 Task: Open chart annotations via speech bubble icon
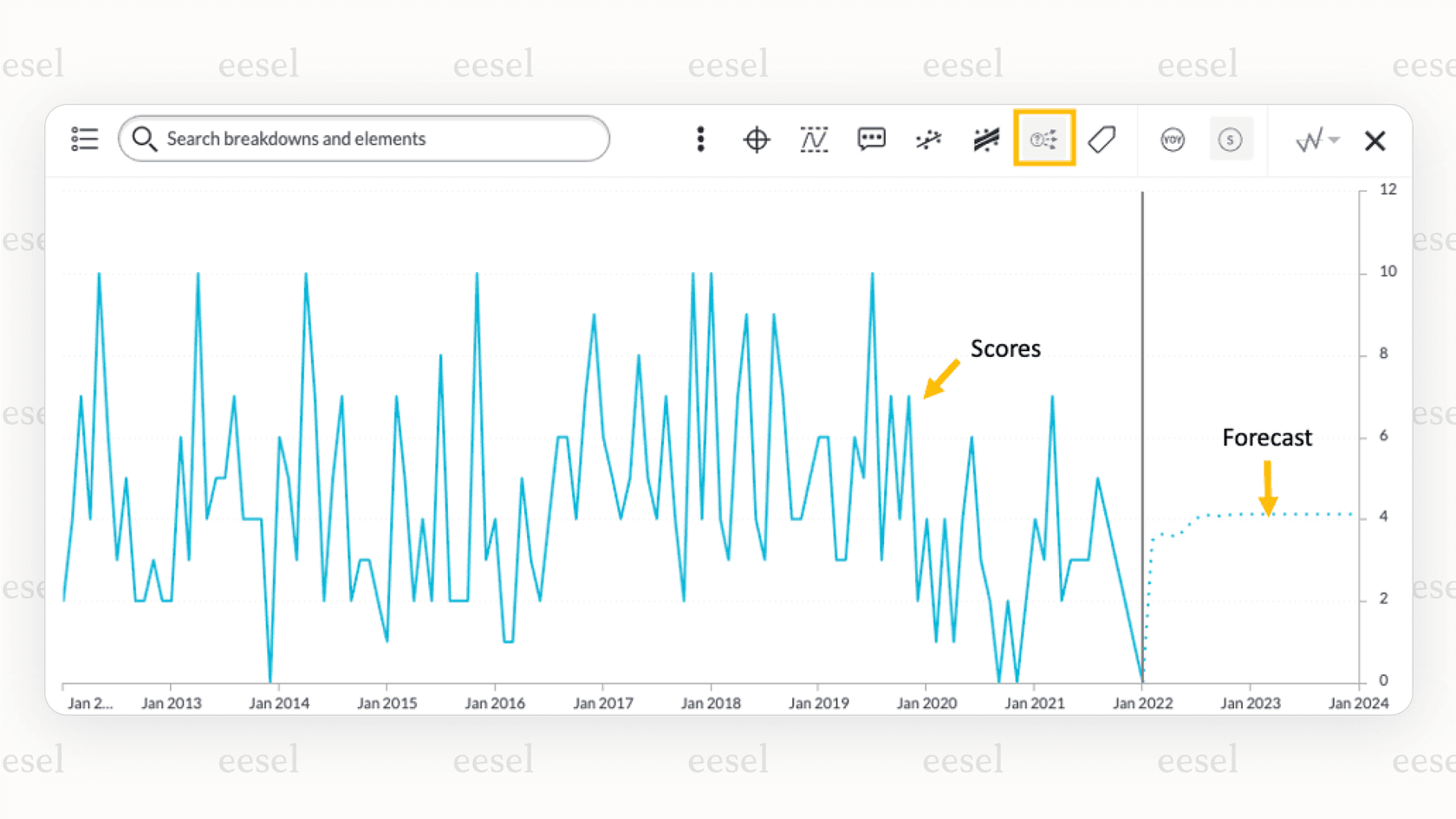tap(871, 139)
